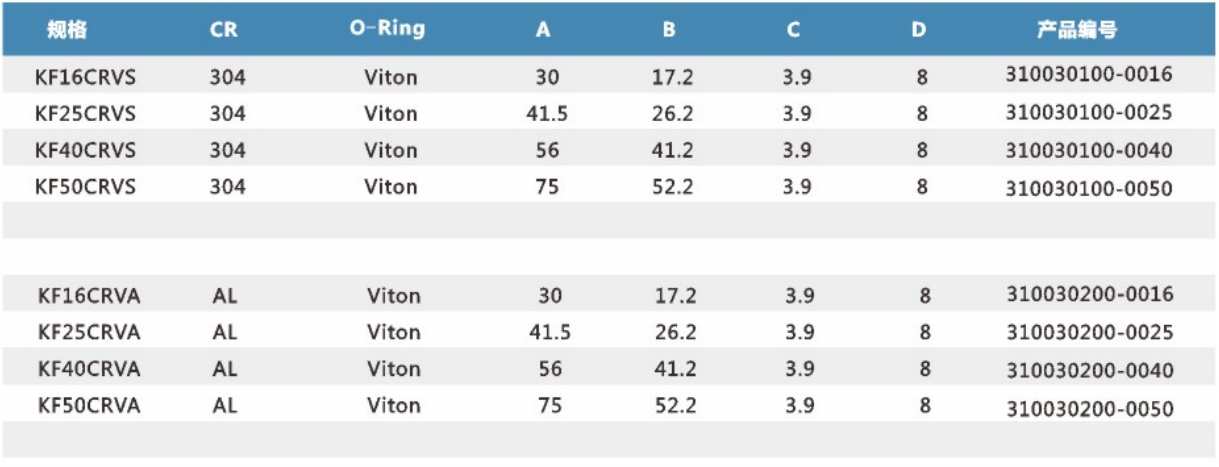Select product number 310030100-0025
Screen dimensions: 1219x467
pyautogui.click(x=1089, y=112)
